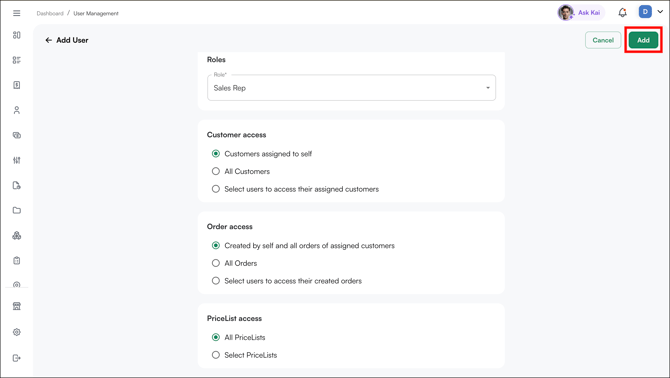Open the settings gear icon in sidebar
This screenshot has height=378, width=670.
(x=17, y=332)
